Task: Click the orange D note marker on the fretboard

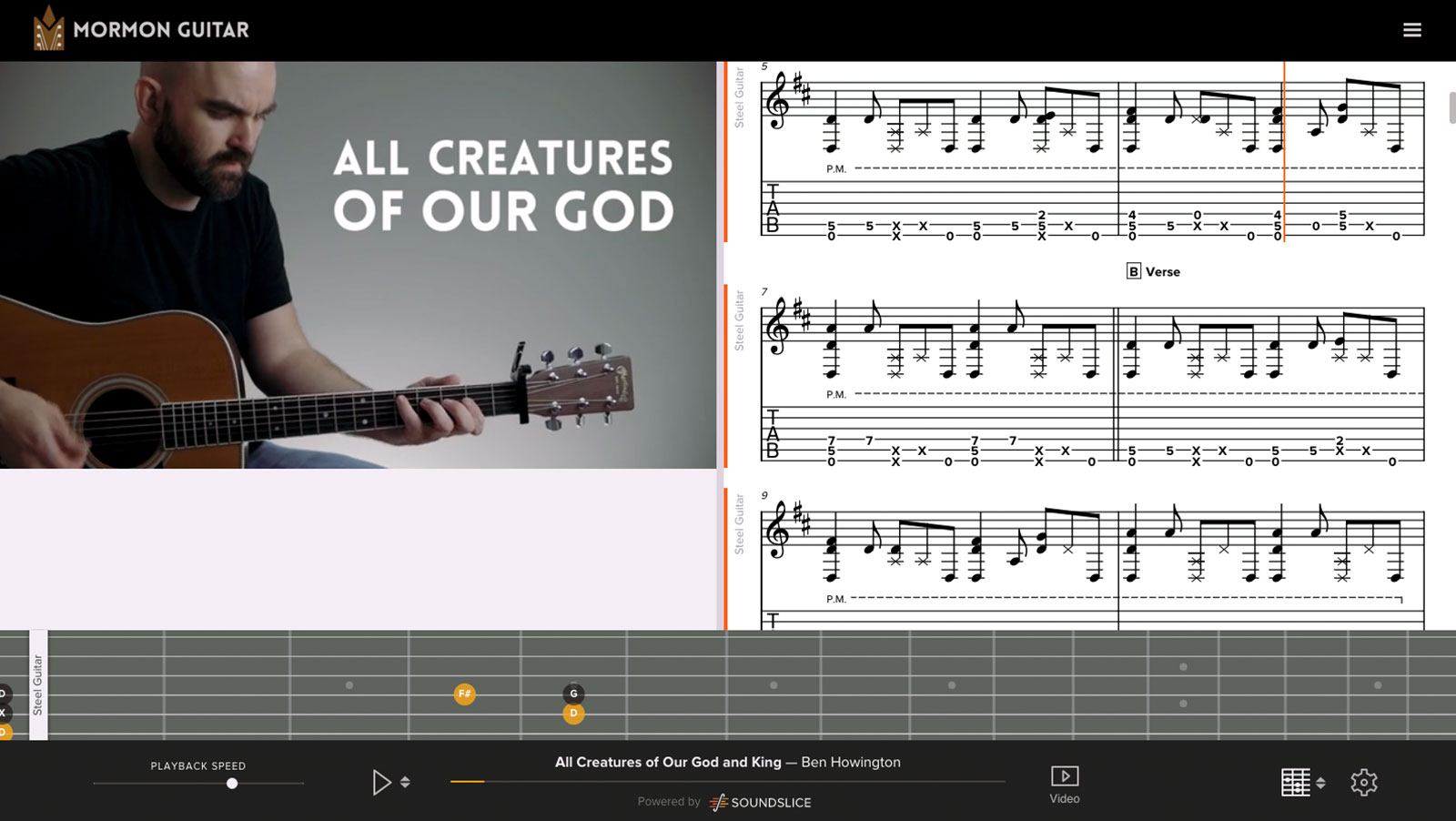Action: pos(573,713)
